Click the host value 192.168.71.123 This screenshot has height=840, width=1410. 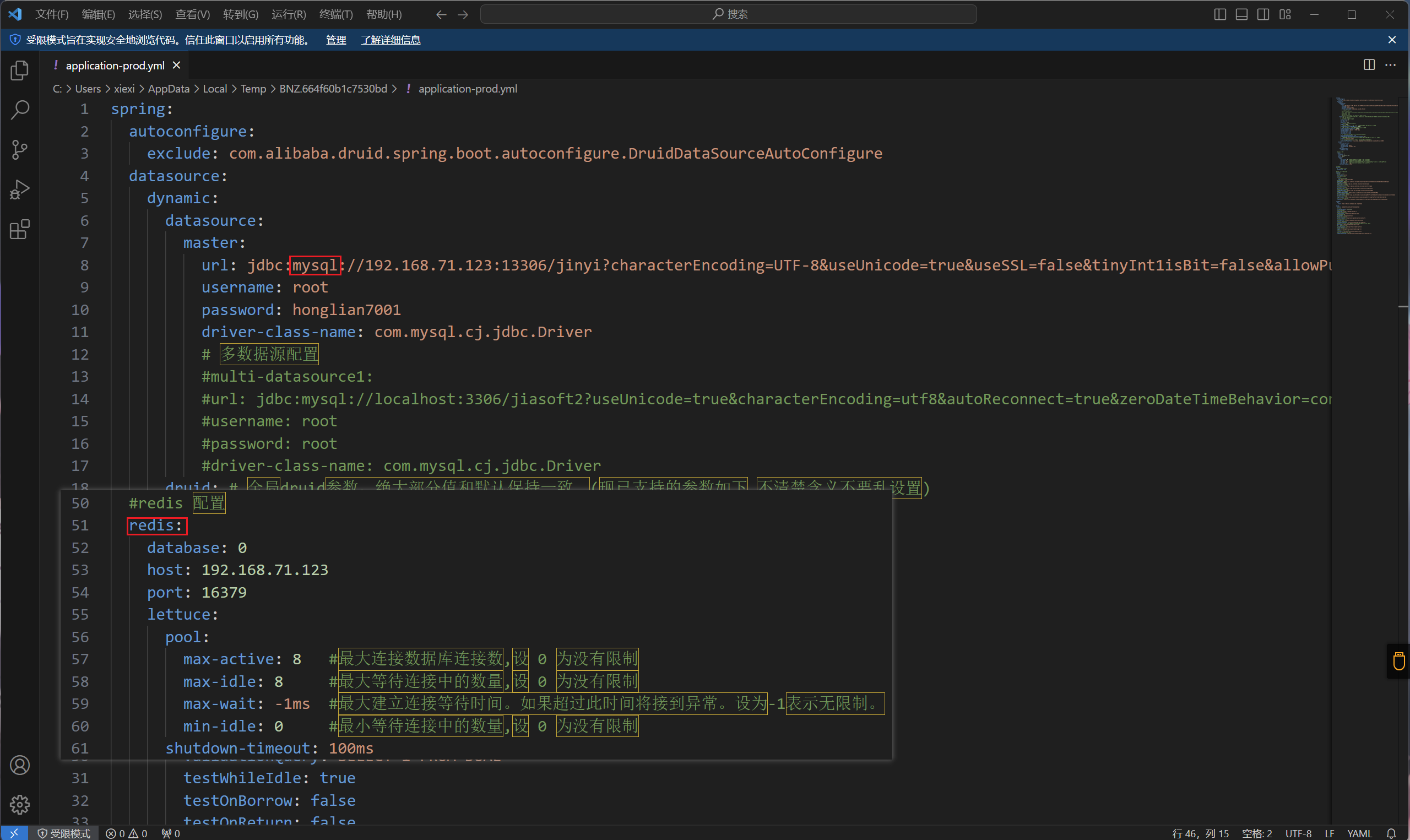[265, 570]
